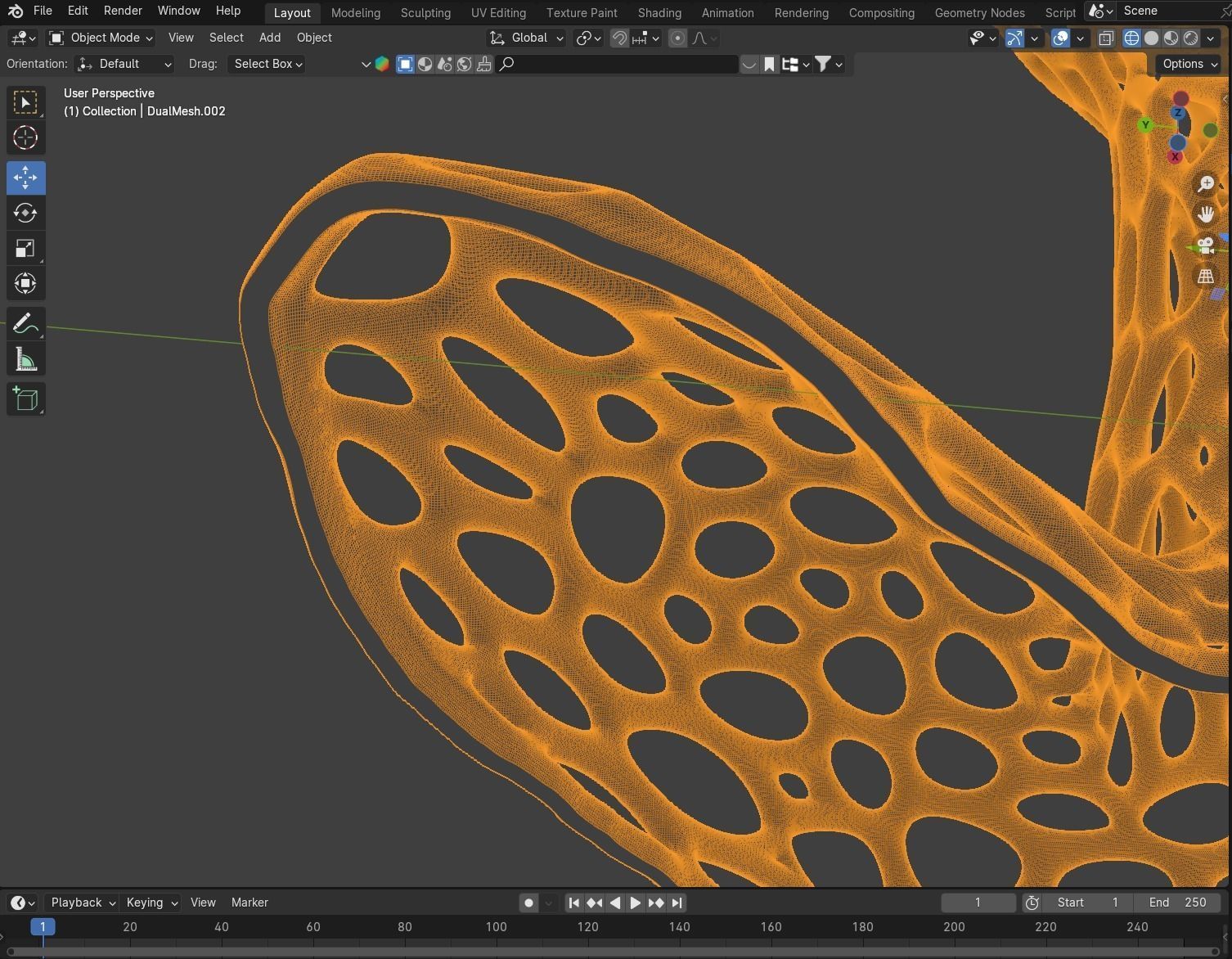Select the Measure tool

(x=25, y=360)
